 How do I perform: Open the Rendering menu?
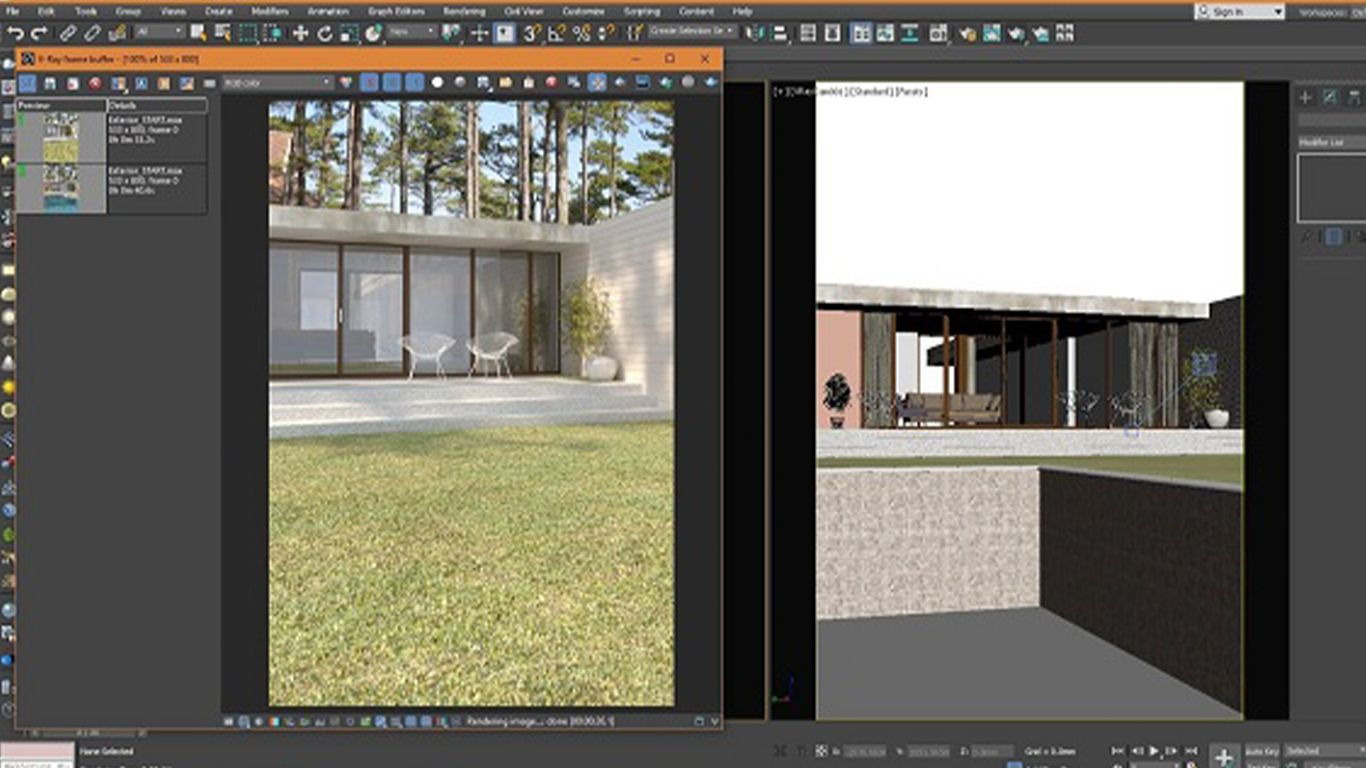coord(467,11)
